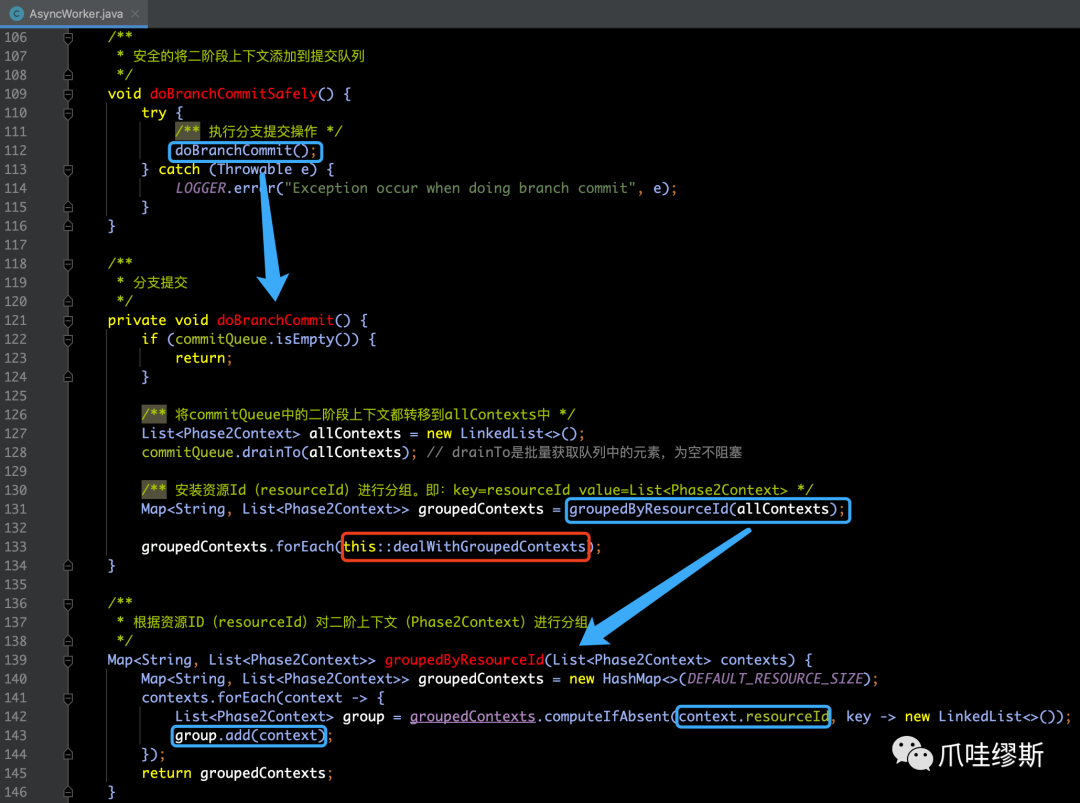Click the drainTo inline comment on line 128

click(584, 452)
